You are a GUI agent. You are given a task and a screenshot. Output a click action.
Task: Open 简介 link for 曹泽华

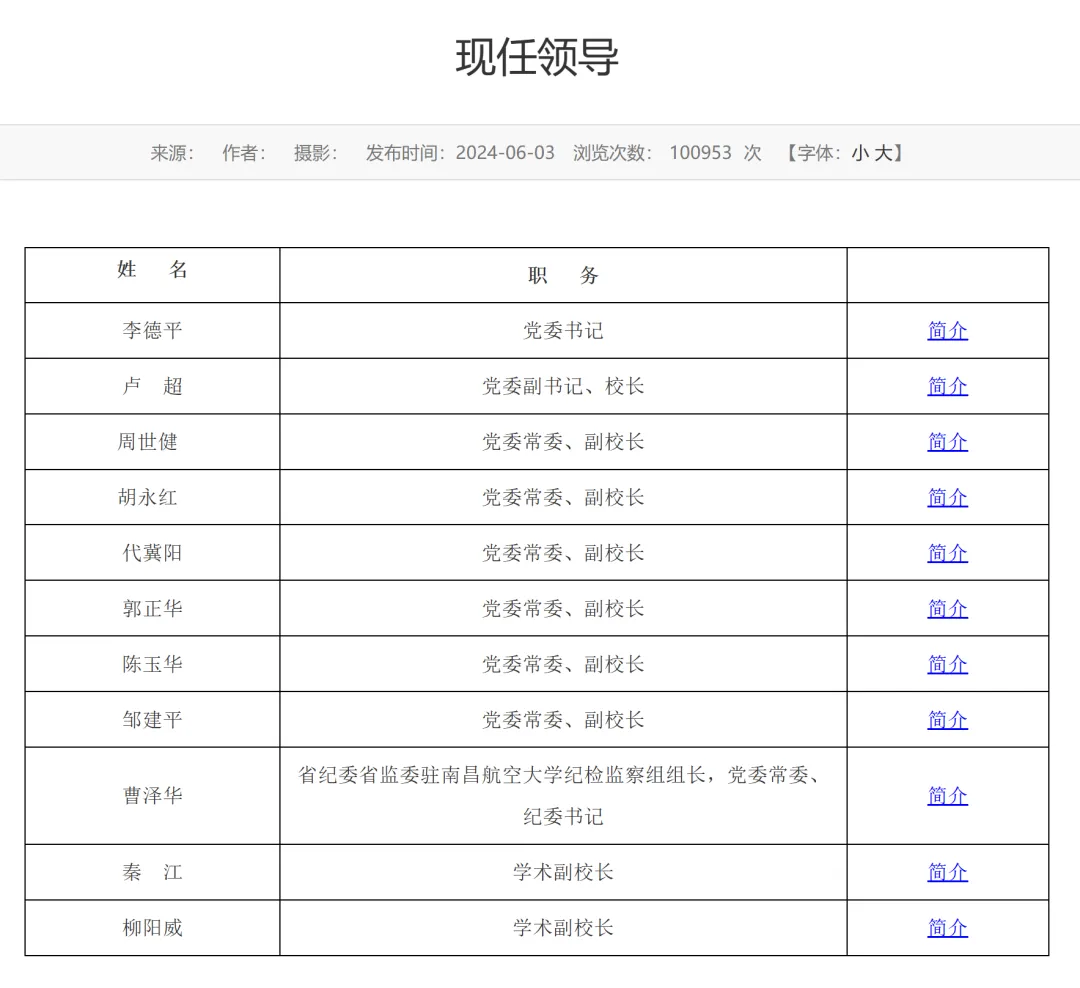coord(947,796)
